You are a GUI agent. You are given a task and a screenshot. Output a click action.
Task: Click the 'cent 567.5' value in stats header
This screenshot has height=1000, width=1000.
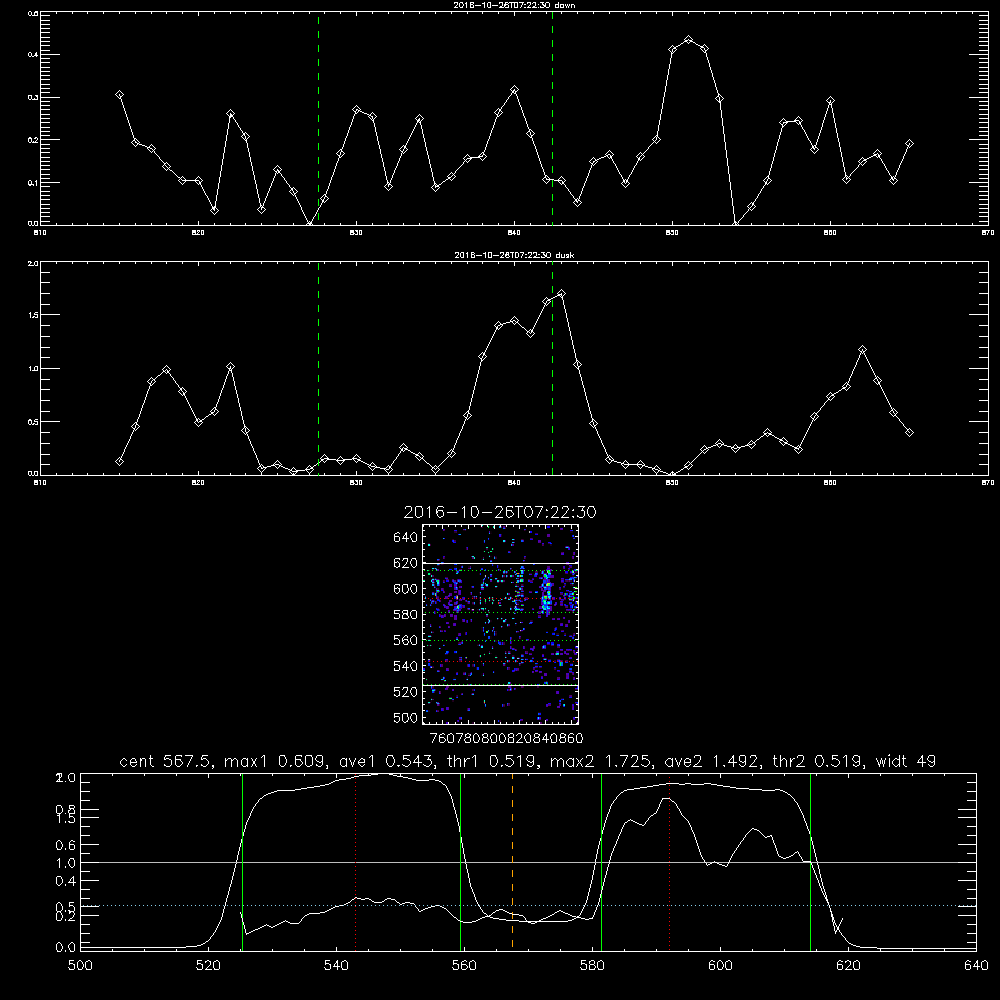(165, 761)
